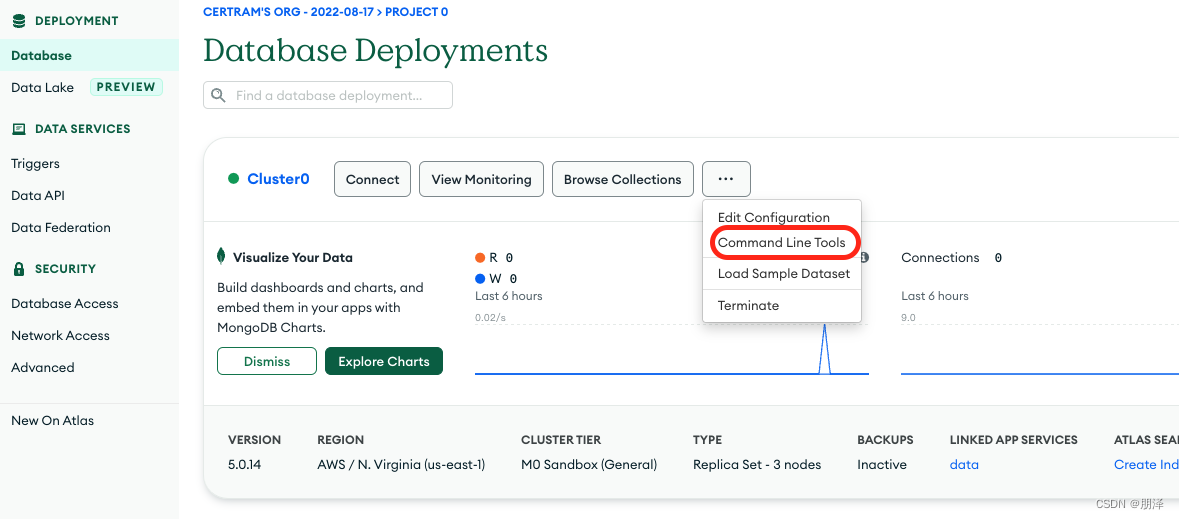This screenshot has height=519, width=1179.
Task: Click the Browse Collections button
Action: click(623, 179)
